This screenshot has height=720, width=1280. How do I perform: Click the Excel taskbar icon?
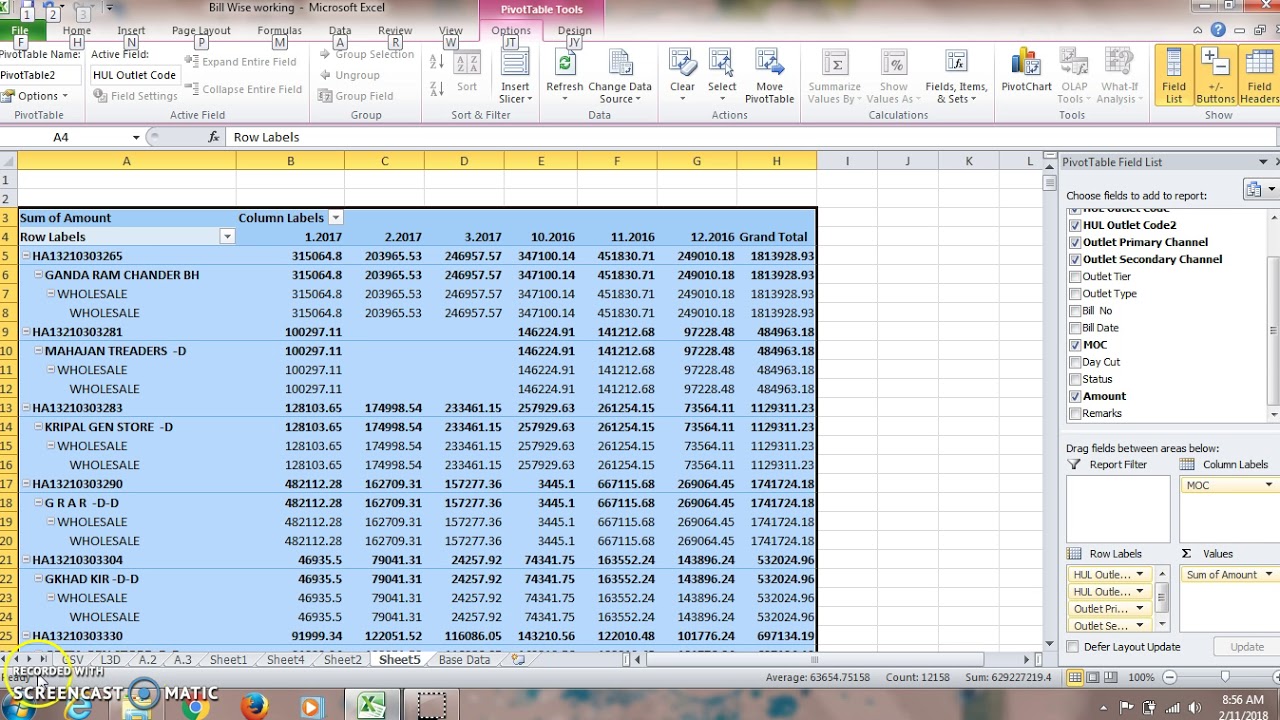tap(372, 706)
